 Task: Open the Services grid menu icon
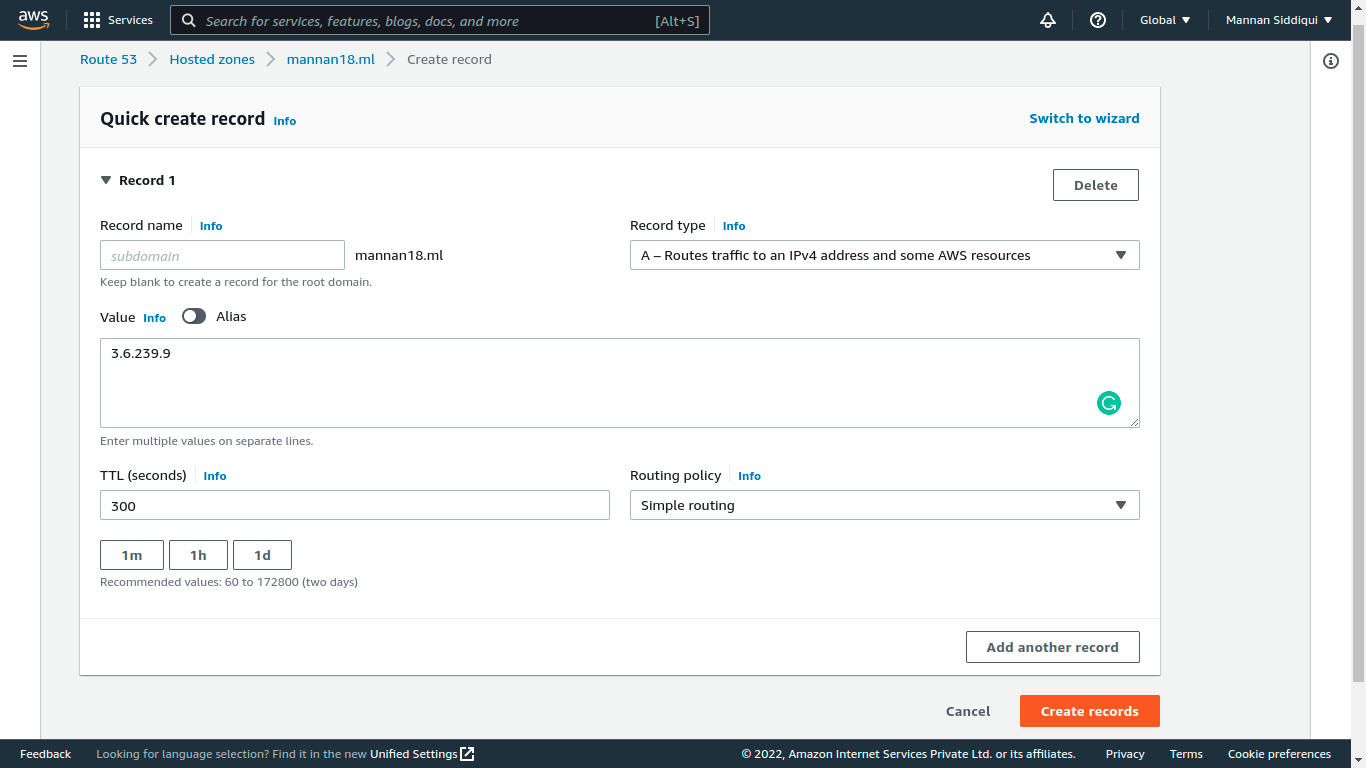(90, 19)
